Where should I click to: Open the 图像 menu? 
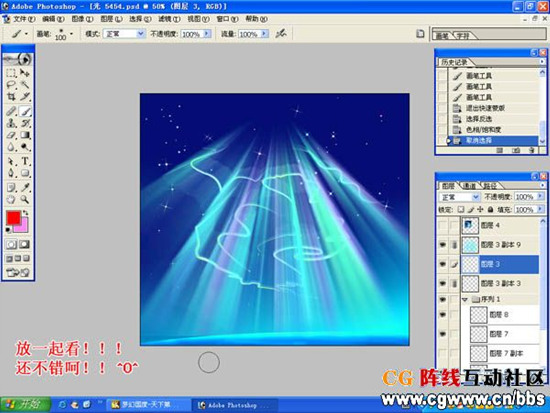point(82,19)
